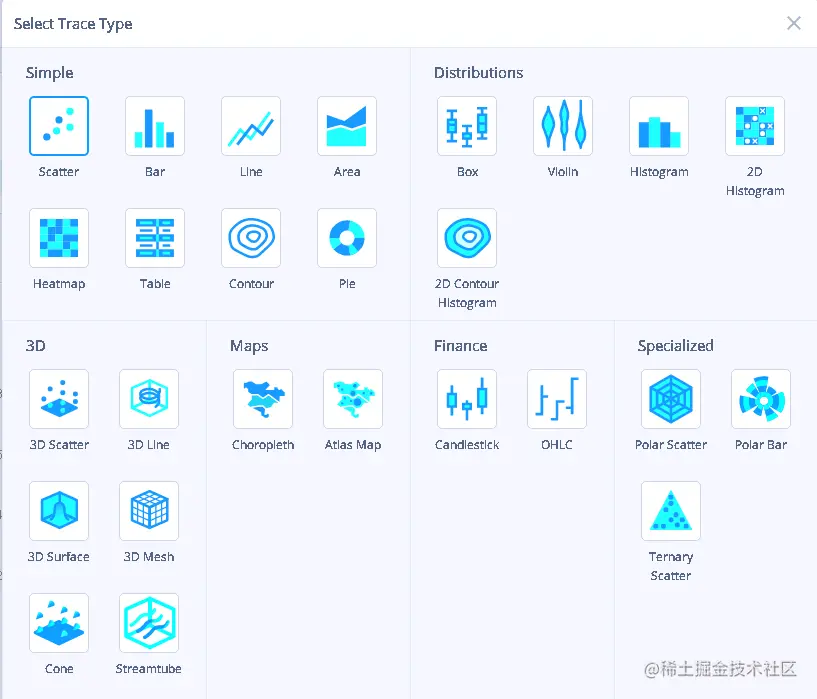Image resolution: width=817 pixels, height=699 pixels.
Task: Choose the Box plot icon
Action: click(x=467, y=126)
